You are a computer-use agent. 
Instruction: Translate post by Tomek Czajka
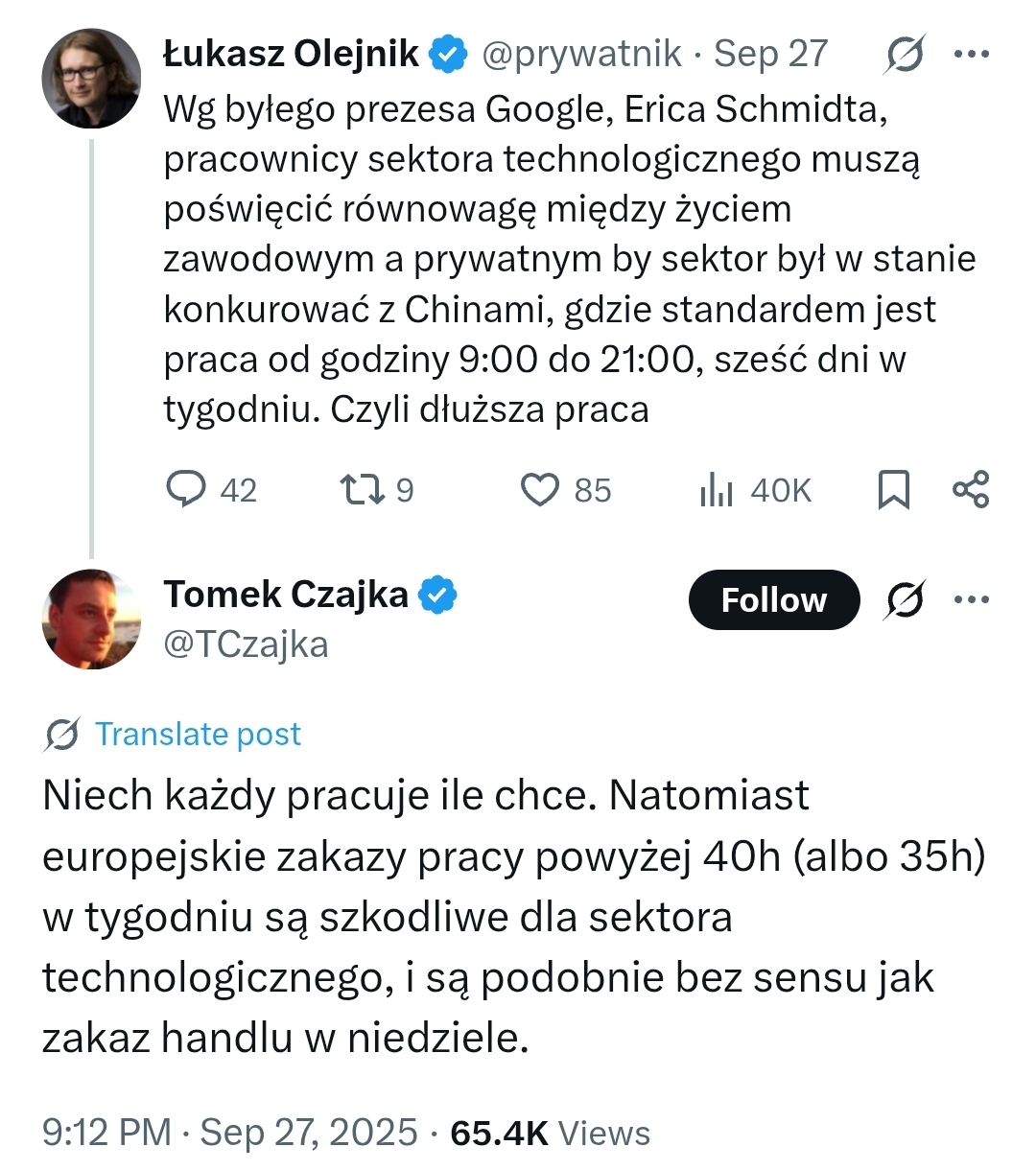(x=197, y=735)
